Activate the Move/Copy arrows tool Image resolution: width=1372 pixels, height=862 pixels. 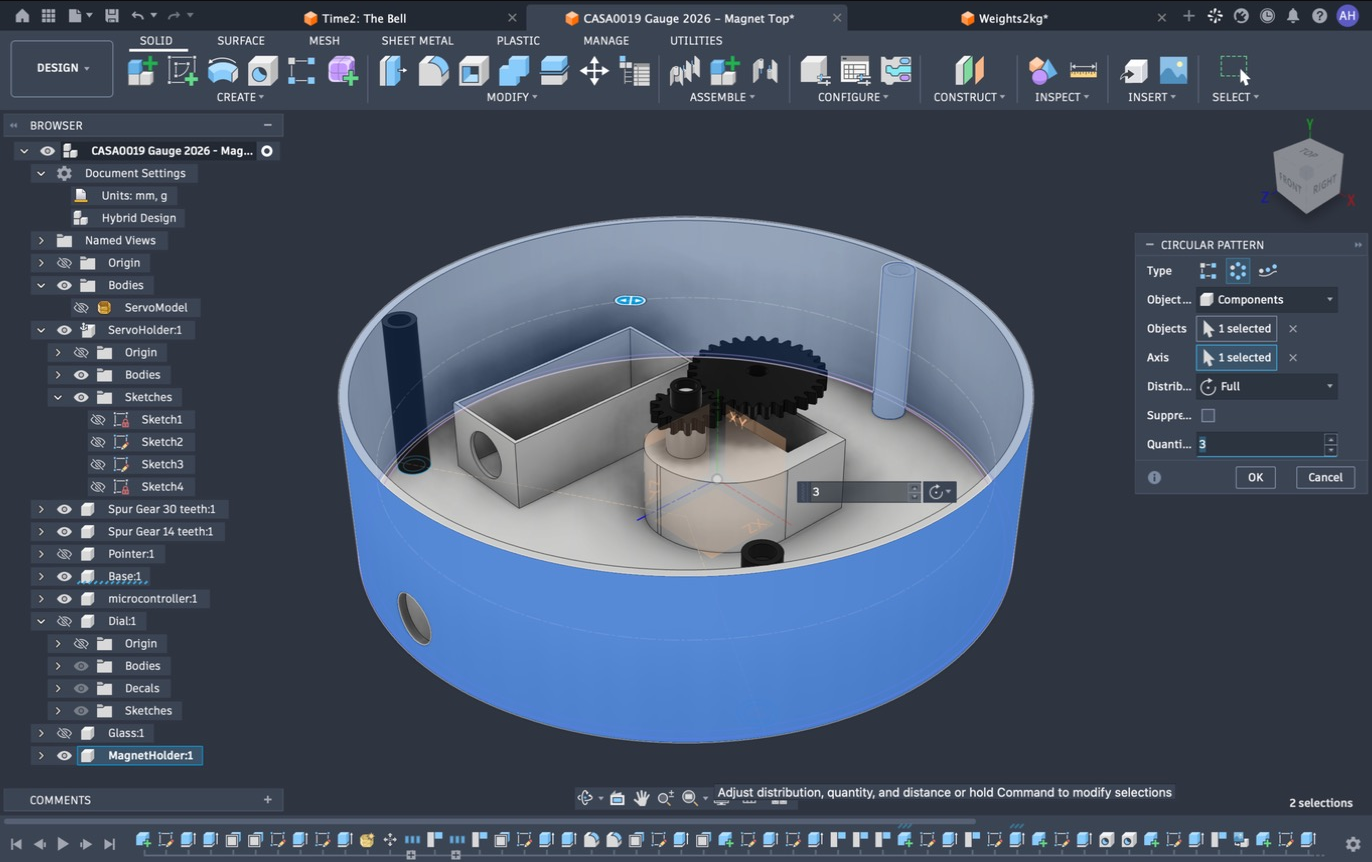[x=594, y=71]
